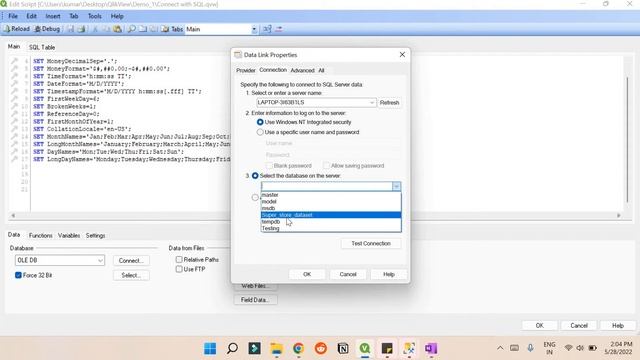This screenshot has width=640, height=360.
Task: Select the database on the server radio
Action: coord(255,176)
